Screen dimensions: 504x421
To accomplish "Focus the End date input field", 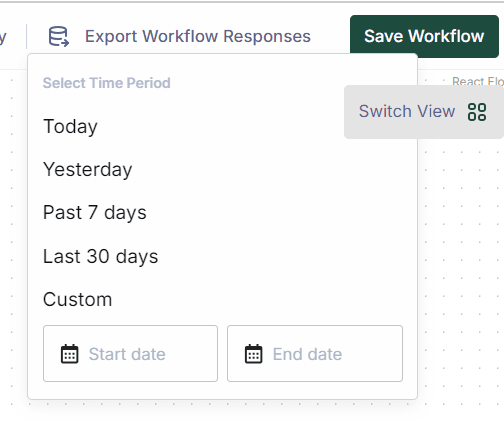I will tap(315, 354).
